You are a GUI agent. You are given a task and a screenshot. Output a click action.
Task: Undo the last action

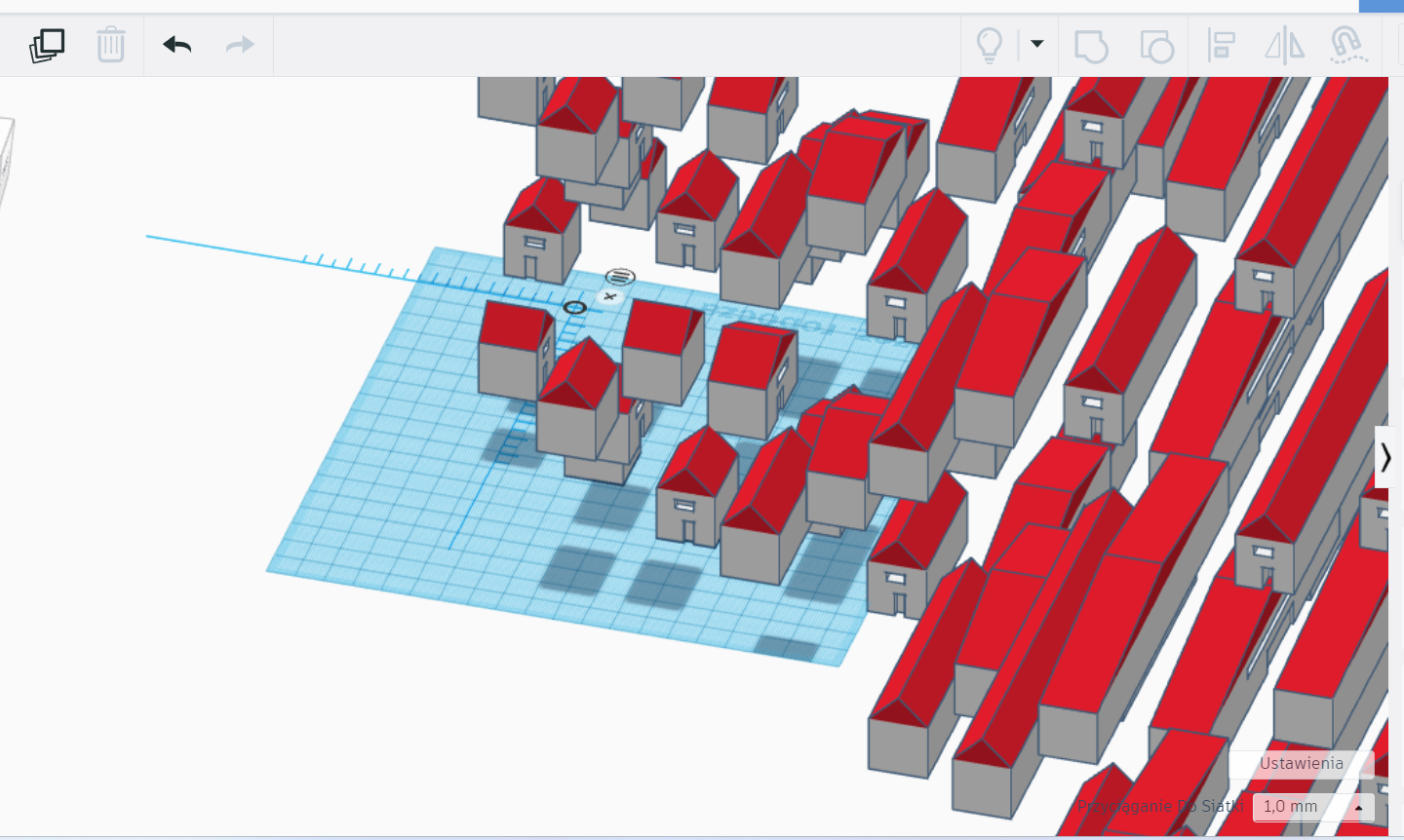click(177, 45)
